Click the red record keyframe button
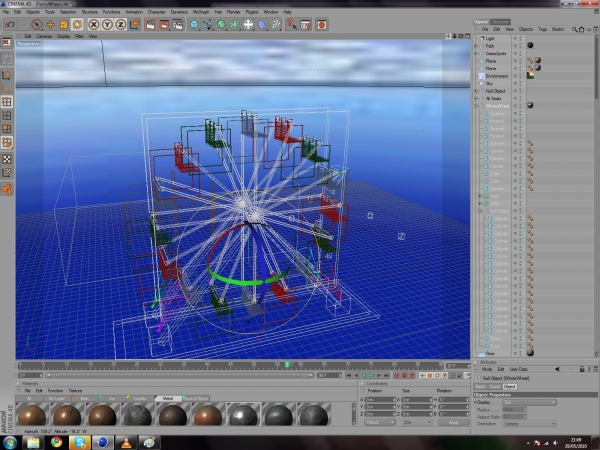600x450 pixels. [397, 376]
